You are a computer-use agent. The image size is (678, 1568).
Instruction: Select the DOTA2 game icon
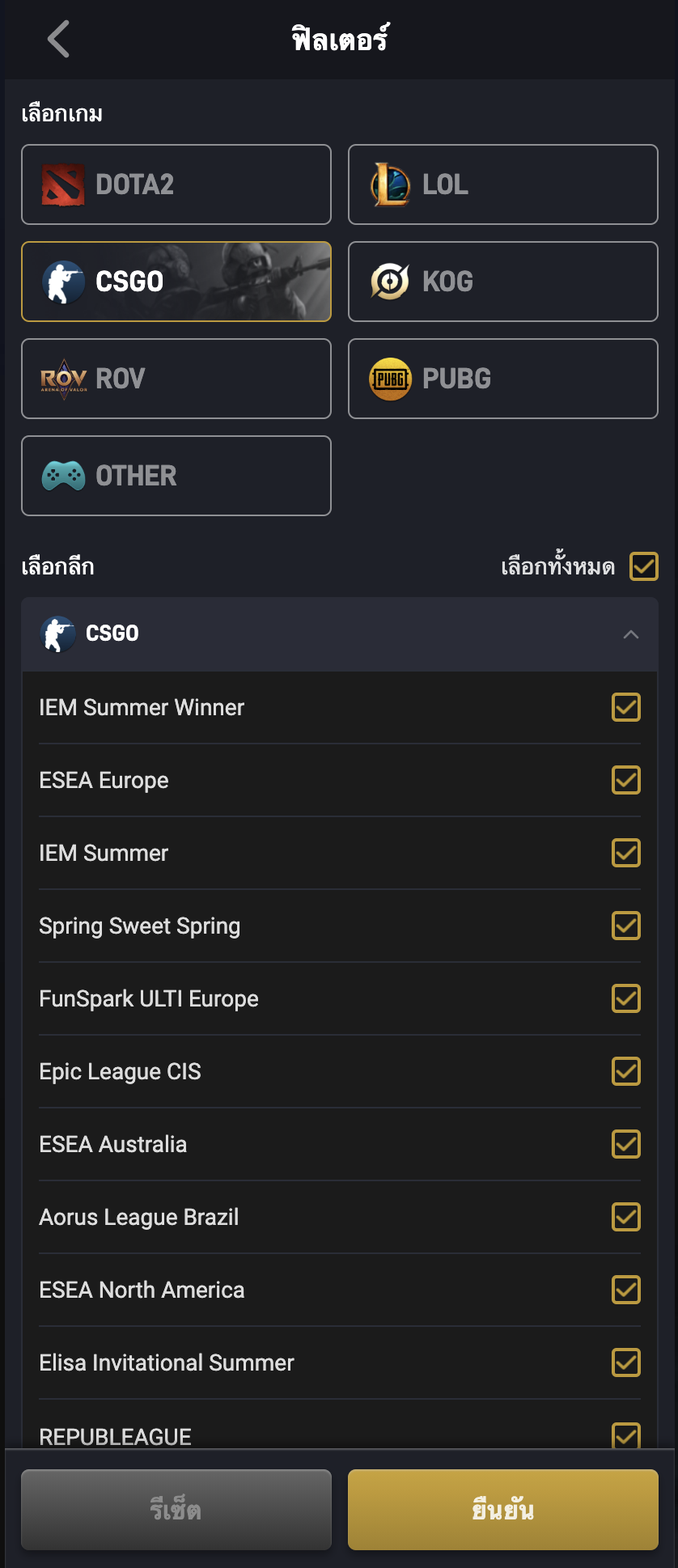tap(63, 184)
